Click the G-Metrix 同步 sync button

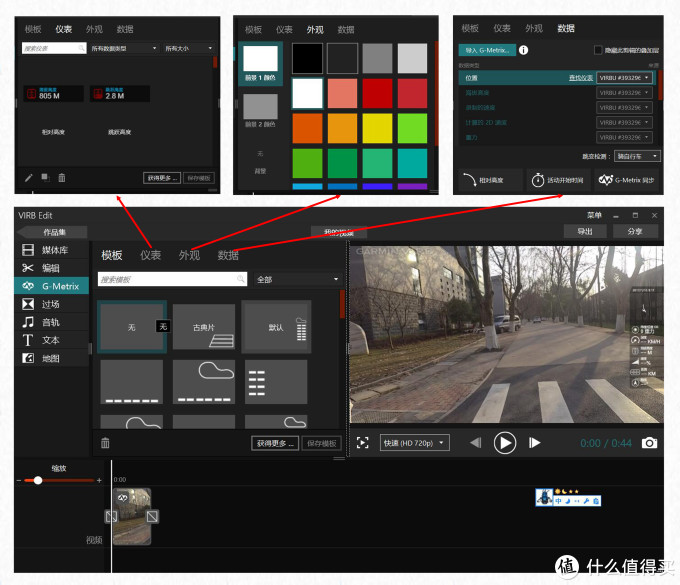tap(628, 180)
